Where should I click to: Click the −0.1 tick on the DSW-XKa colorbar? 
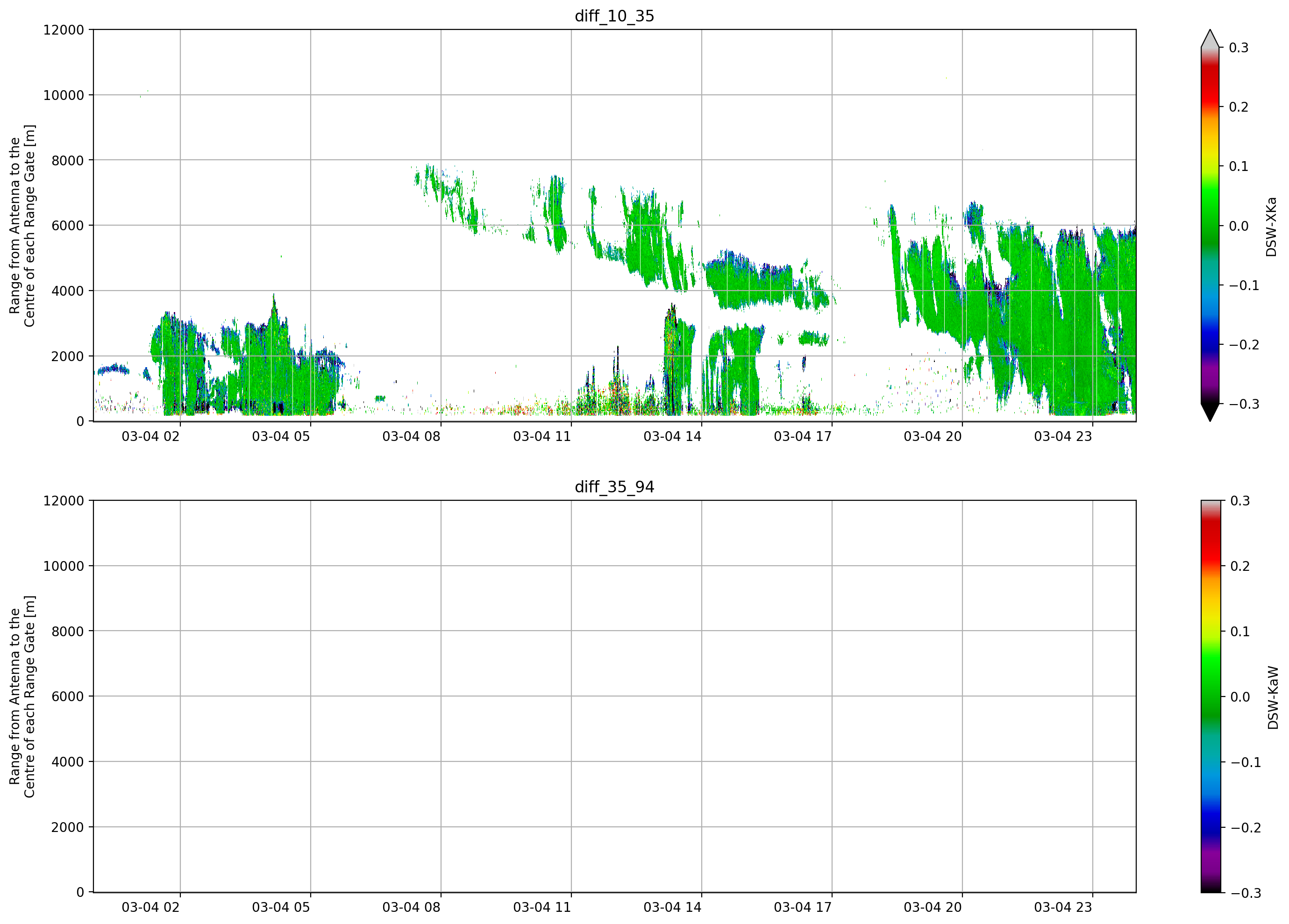[x=1244, y=285]
